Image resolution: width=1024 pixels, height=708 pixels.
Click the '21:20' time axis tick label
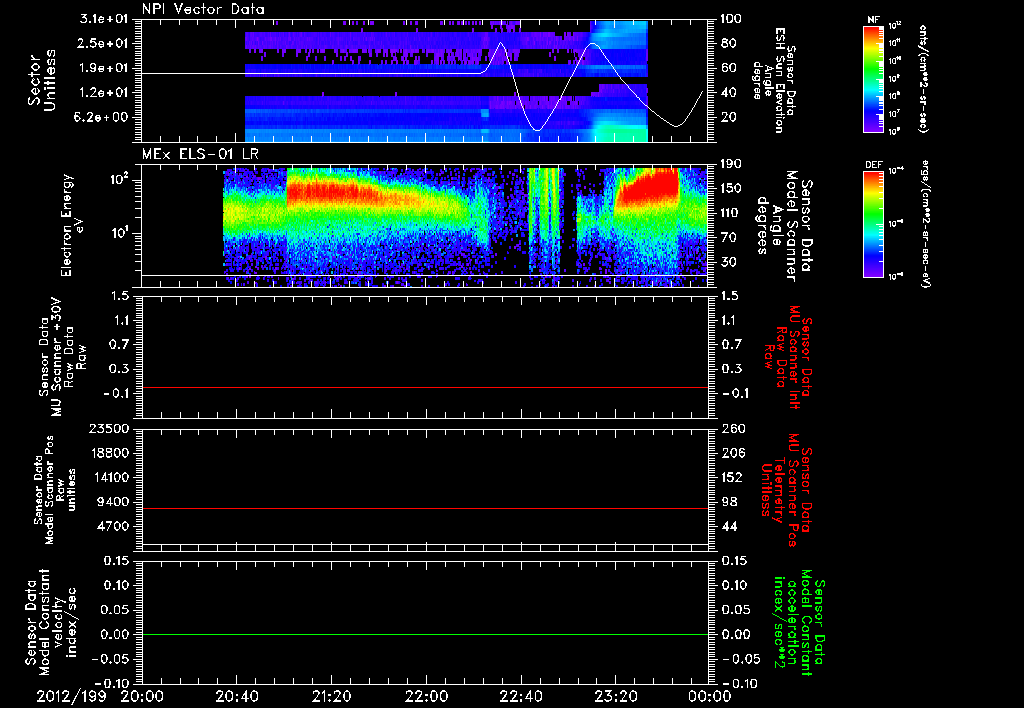click(x=332, y=696)
